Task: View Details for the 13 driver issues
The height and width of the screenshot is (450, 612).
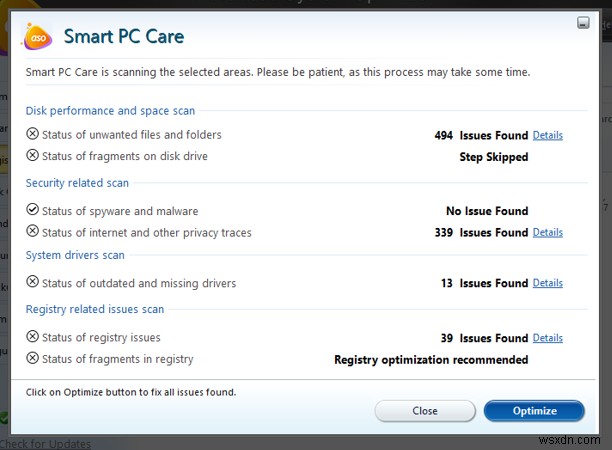Action: coord(547,284)
